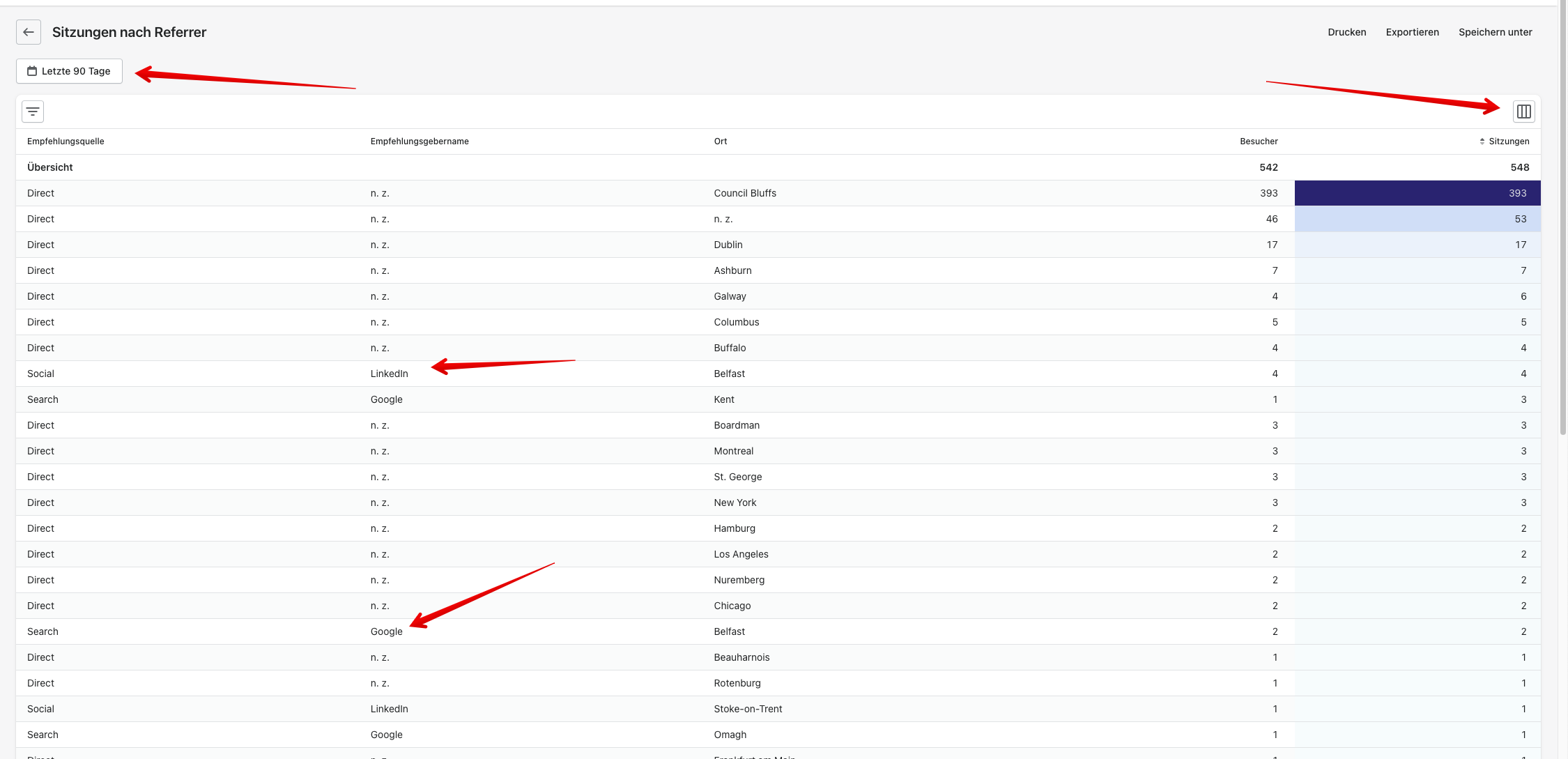Click the light blue 53 sessions cell

[1417, 219]
